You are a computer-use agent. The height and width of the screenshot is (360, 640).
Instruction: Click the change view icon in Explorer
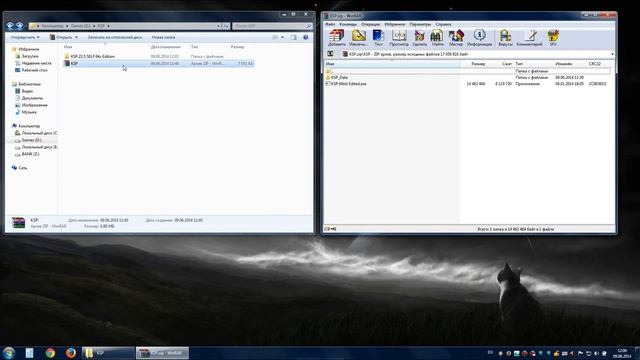(x=275, y=37)
